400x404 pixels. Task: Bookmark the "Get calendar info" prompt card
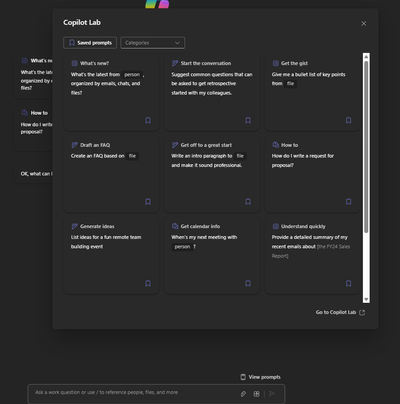tap(248, 283)
